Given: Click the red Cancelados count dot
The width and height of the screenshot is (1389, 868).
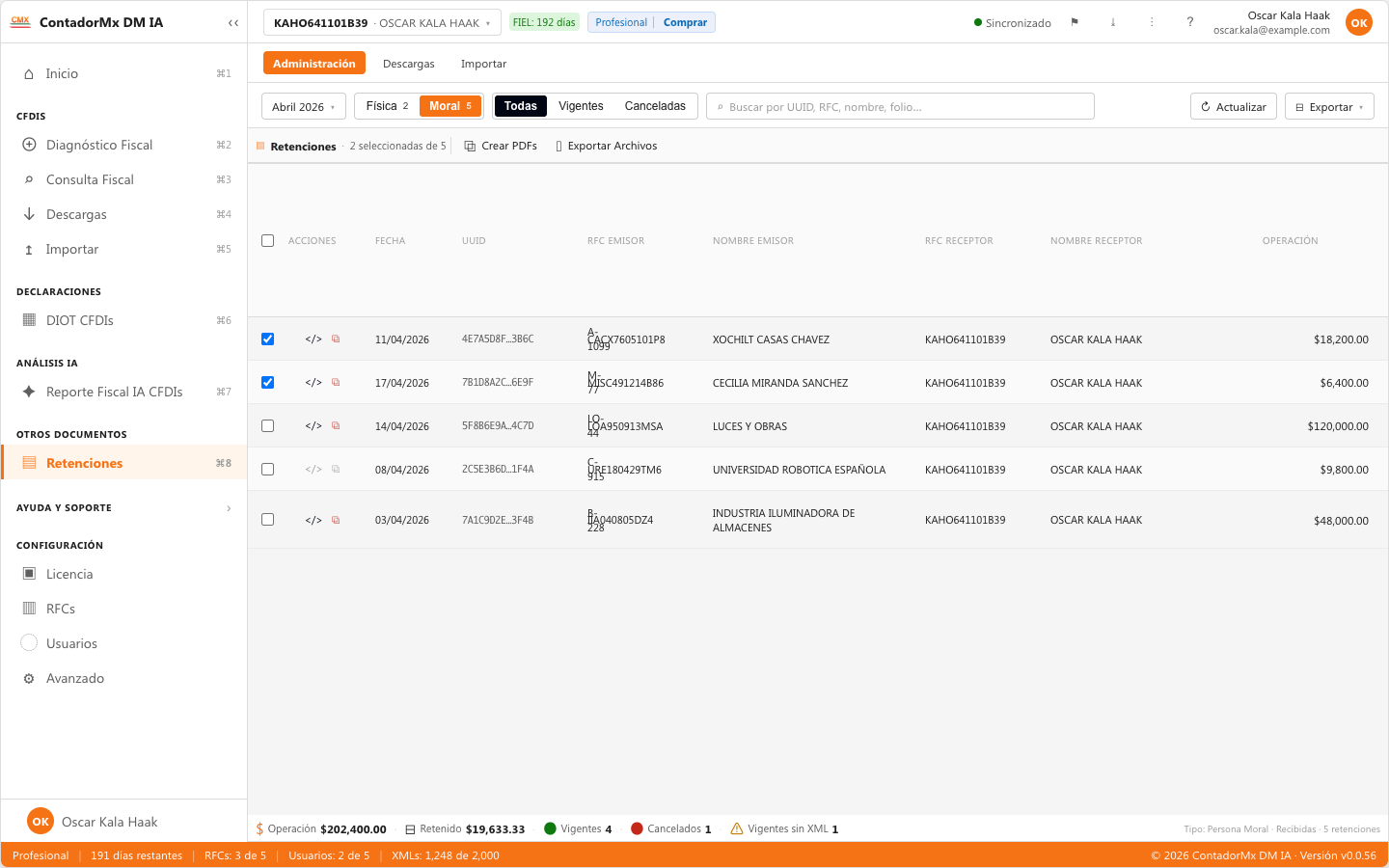Looking at the screenshot, I should coord(637,828).
